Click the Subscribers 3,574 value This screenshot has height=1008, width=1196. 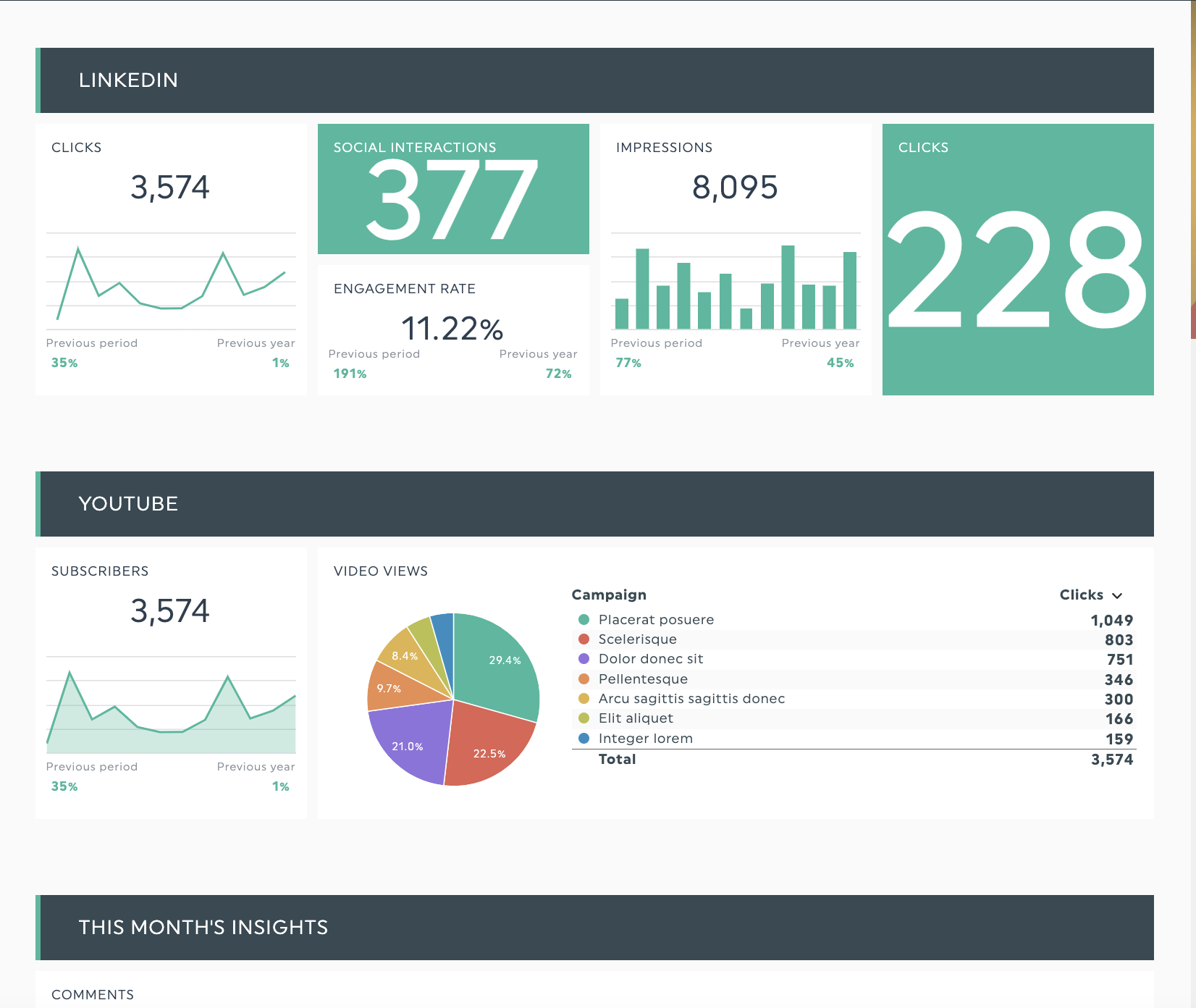170,611
